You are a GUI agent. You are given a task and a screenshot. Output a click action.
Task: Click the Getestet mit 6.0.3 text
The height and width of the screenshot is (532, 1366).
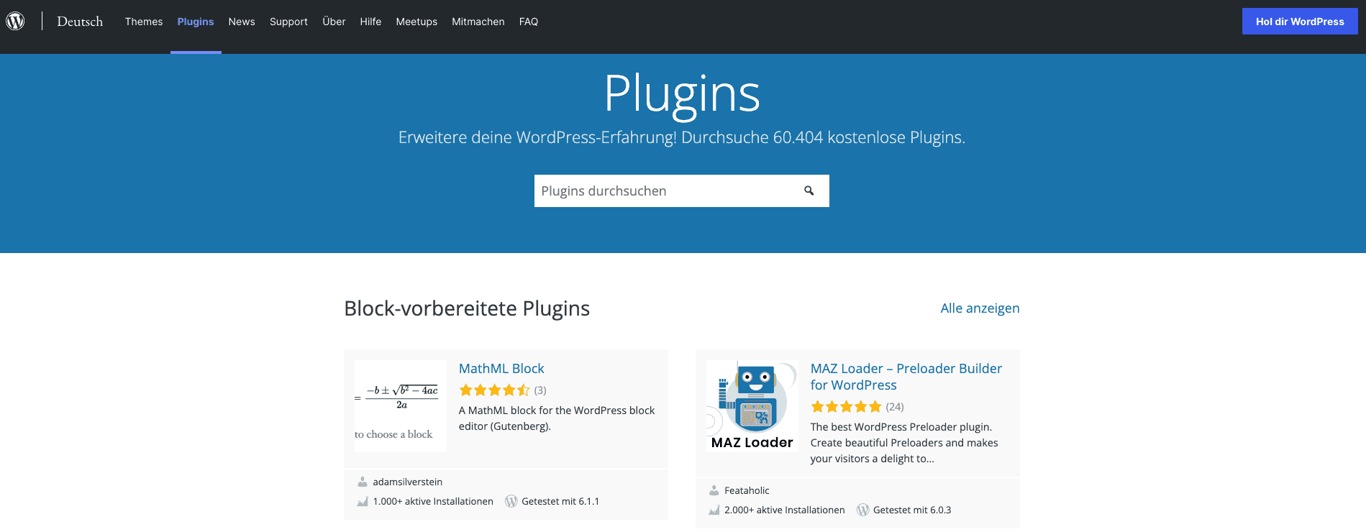pos(912,510)
